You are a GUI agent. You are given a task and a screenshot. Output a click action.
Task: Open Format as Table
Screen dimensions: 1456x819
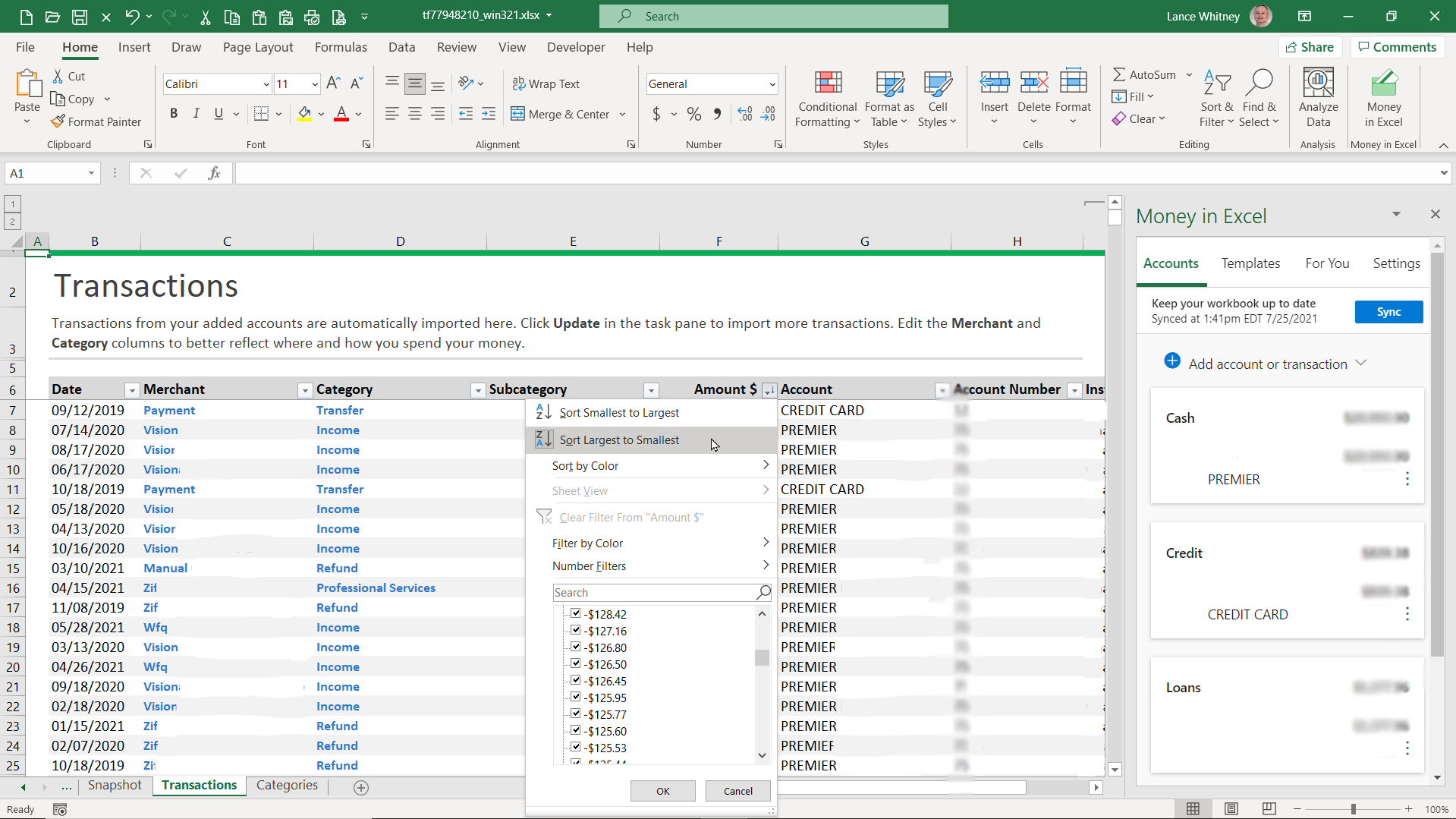889,99
